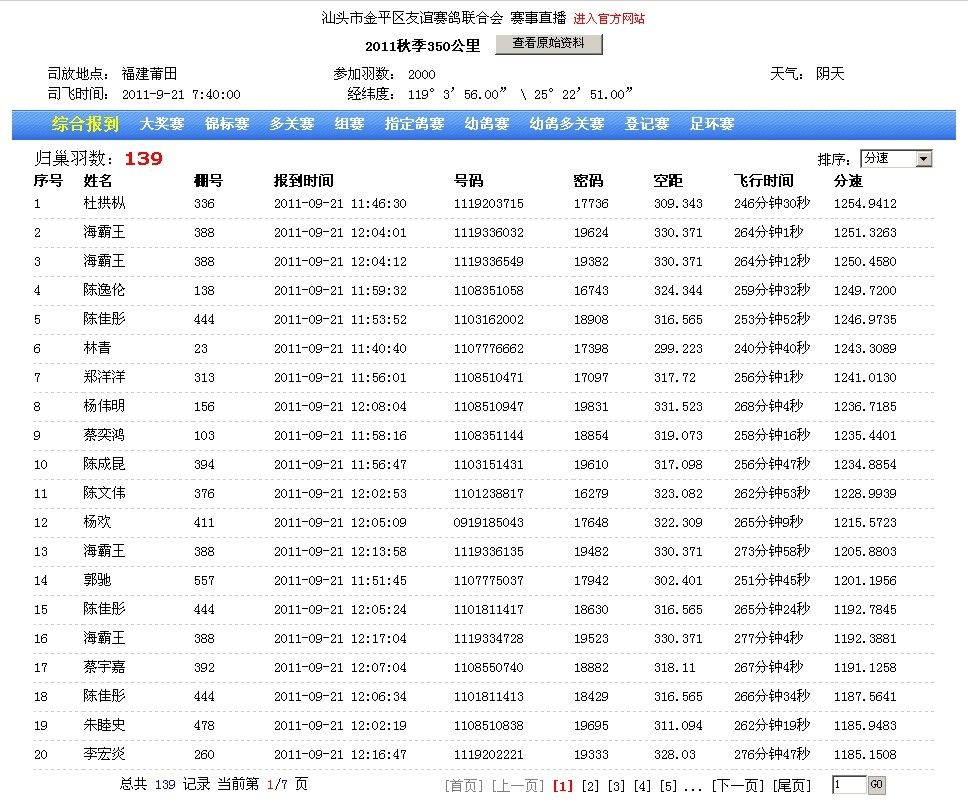This screenshot has height=809, width=968.
Task: Go to page [3] in pagination
Action: [616, 786]
